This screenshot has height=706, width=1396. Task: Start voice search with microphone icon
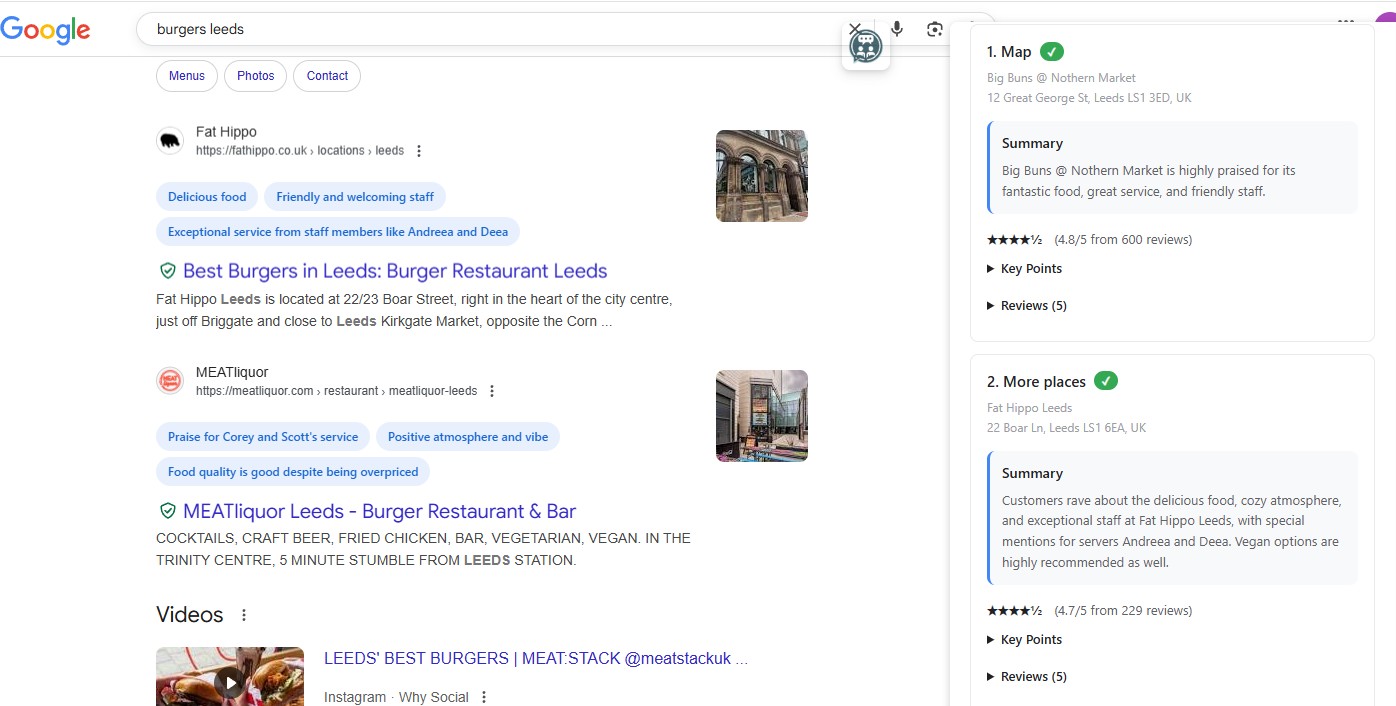(897, 29)
